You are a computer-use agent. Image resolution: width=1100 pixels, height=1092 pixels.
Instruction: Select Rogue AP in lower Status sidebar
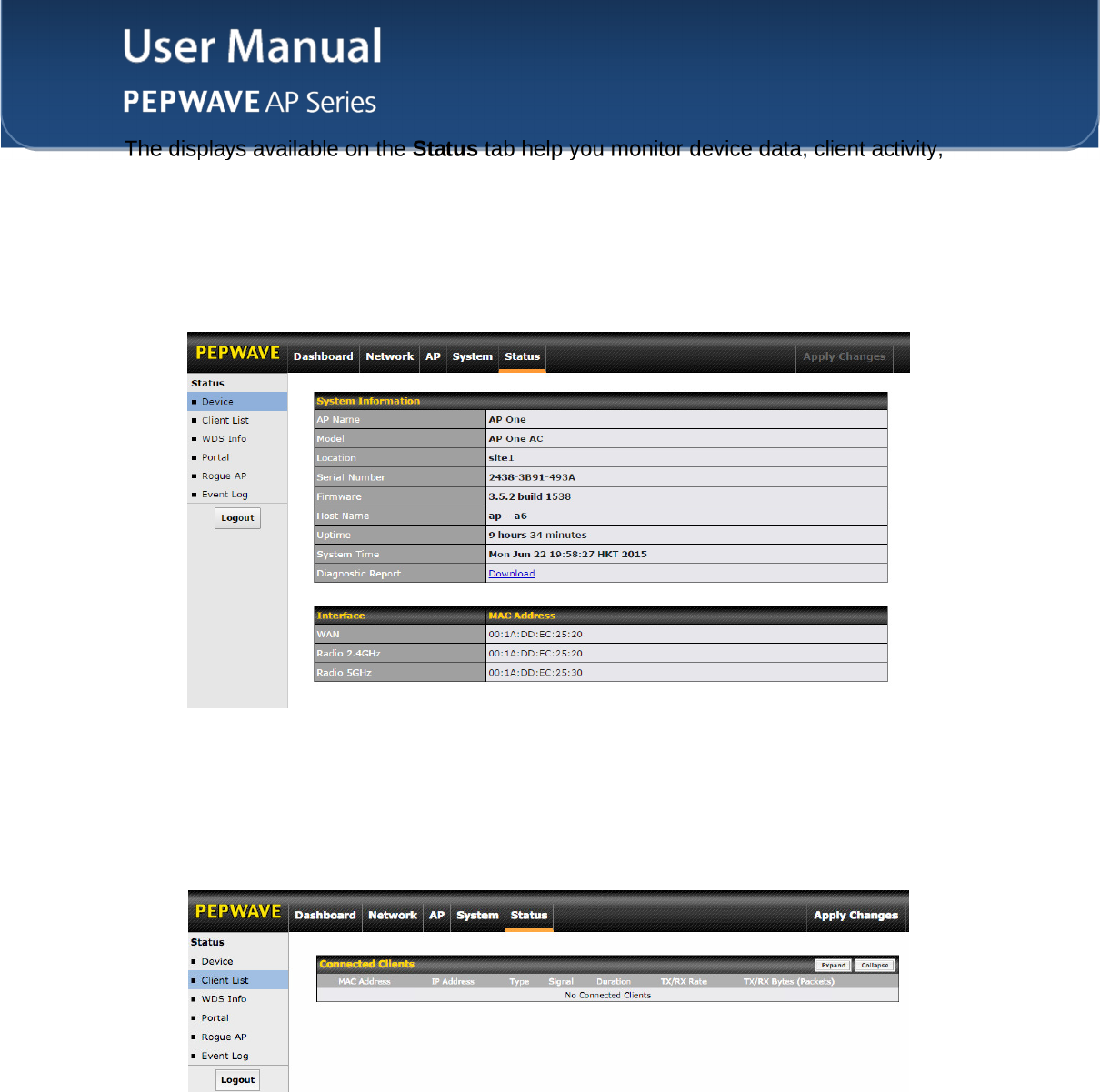point(238,1037)
